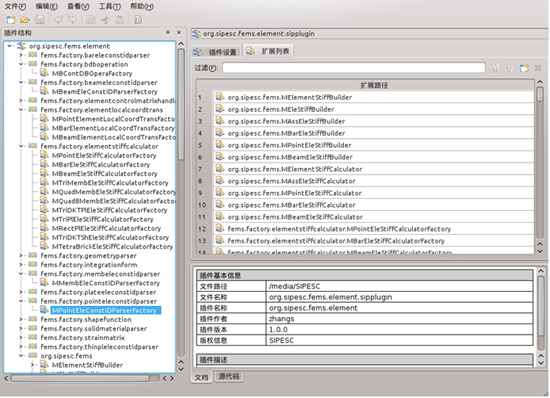550x398 pixels.
Task: Click the document icon at toolbar end
Action: click(138, 20)
